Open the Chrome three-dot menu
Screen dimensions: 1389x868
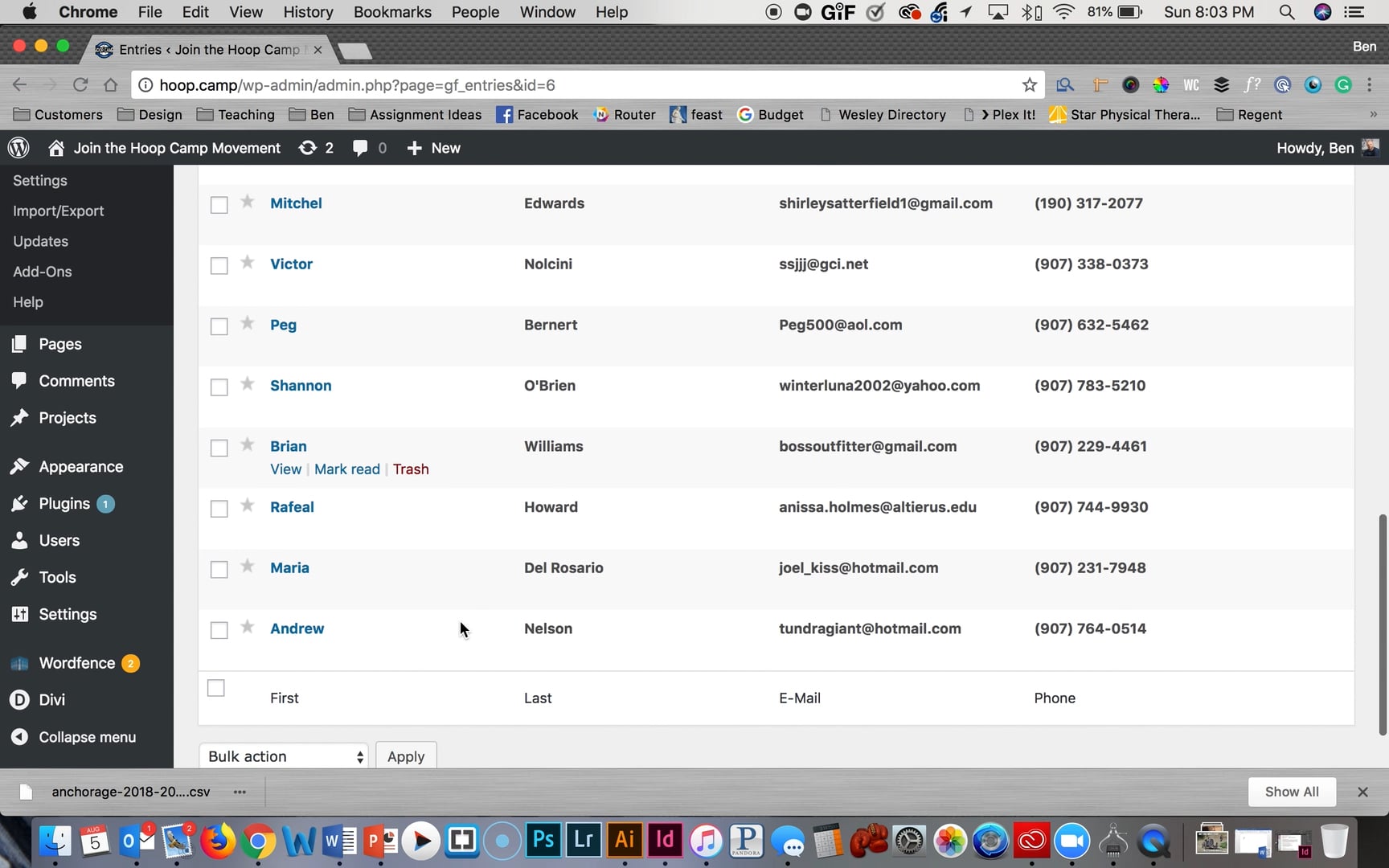tap(1370, 85)
